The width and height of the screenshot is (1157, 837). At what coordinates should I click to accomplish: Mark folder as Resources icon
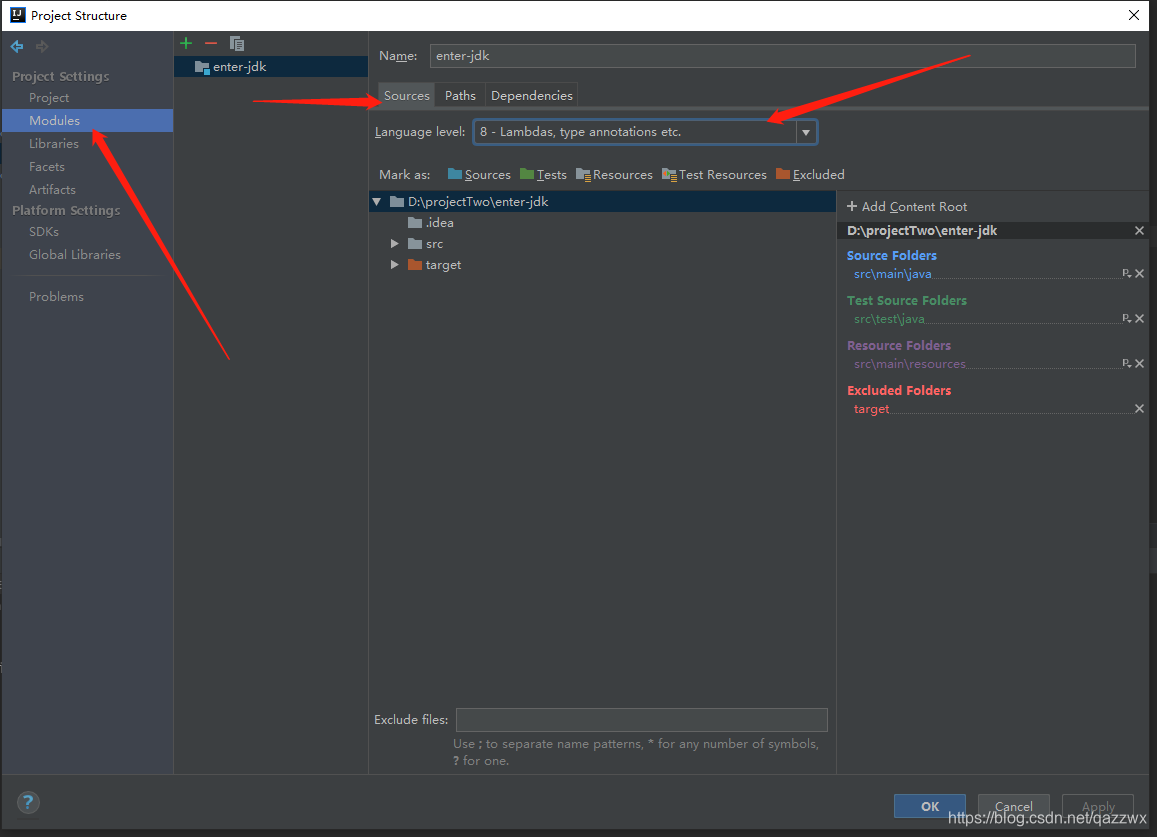tap(582, 174)
